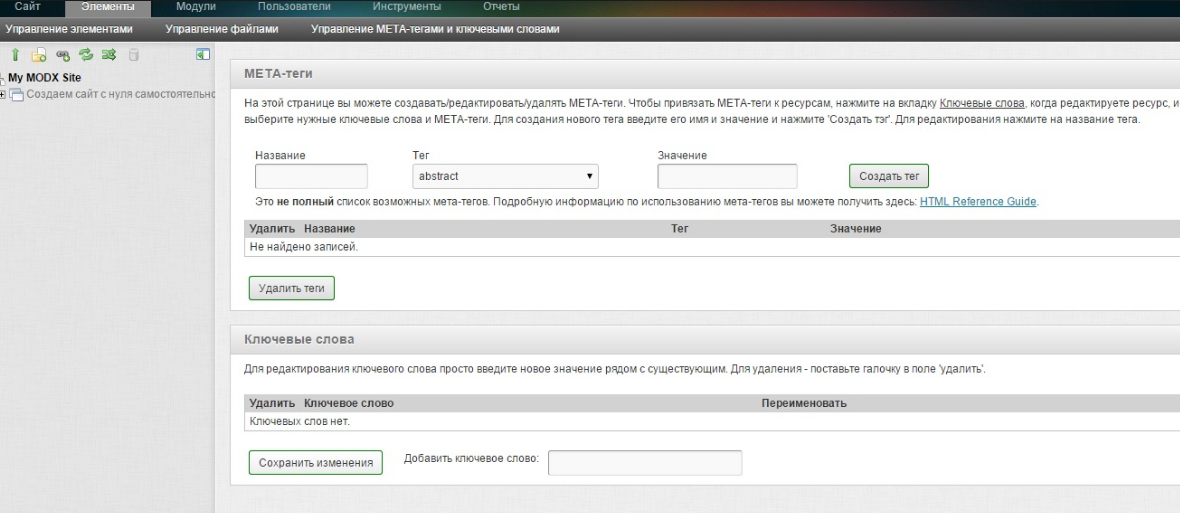This screenshot has height=513, width=1180.
Task: Switch to Управление элементами submenu
Action: [x=69, y=29]
